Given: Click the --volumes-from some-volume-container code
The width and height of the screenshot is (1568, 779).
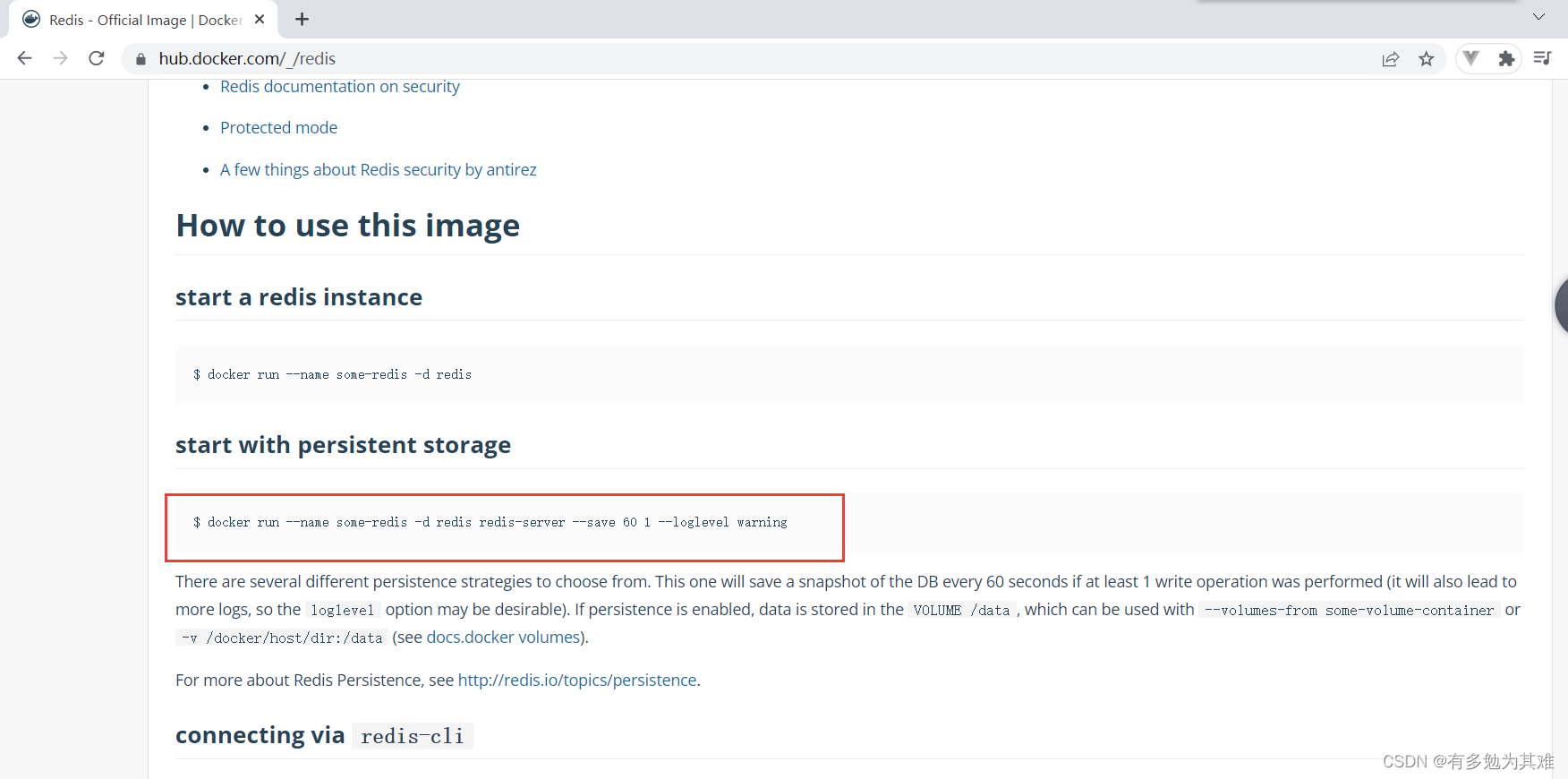Looking at the screenshot, I should [1350, 611].
